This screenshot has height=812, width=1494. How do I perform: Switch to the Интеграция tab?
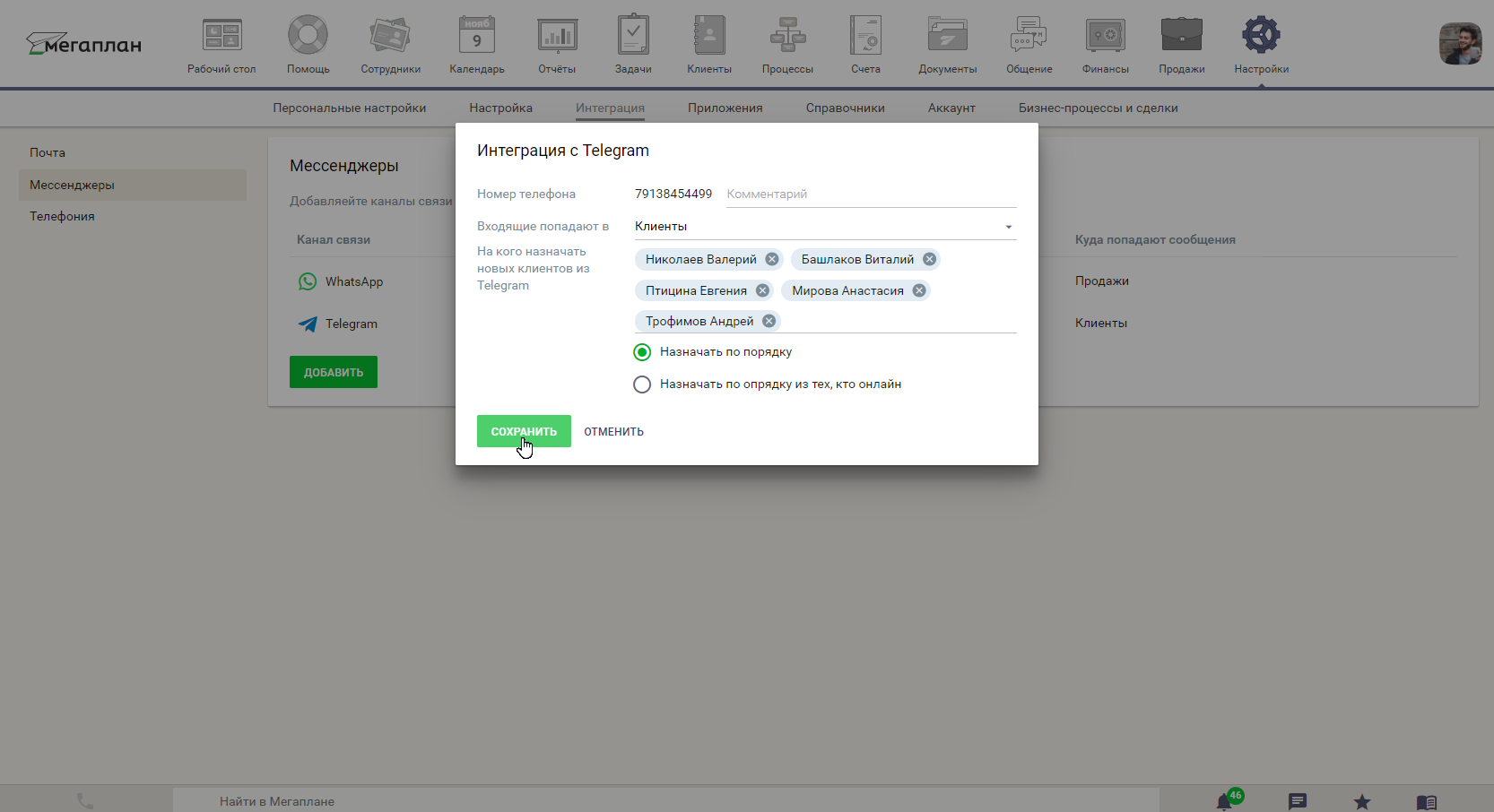tap(610, 108)
